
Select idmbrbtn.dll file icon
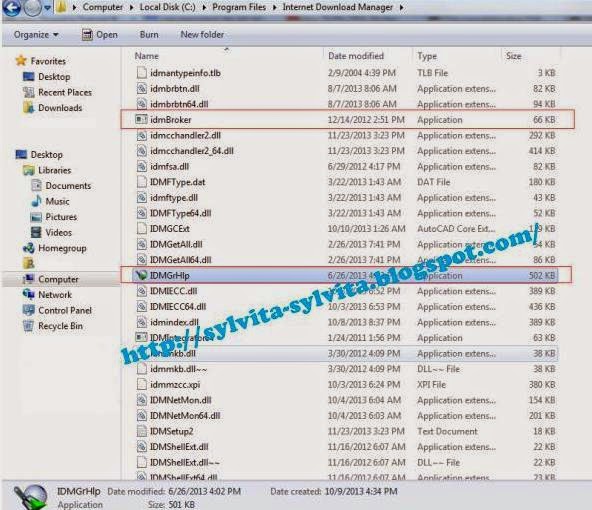click(141, 88)
